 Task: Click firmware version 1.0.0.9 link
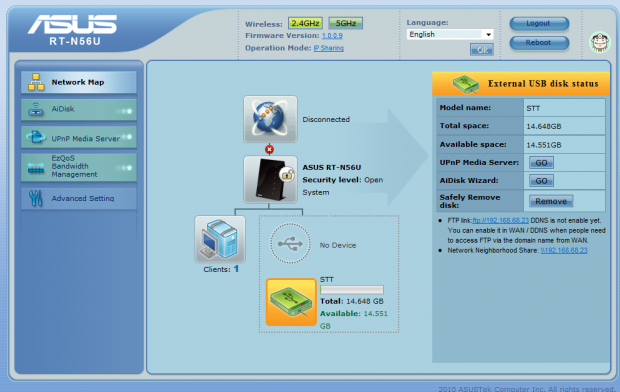[x=332, y=36]
